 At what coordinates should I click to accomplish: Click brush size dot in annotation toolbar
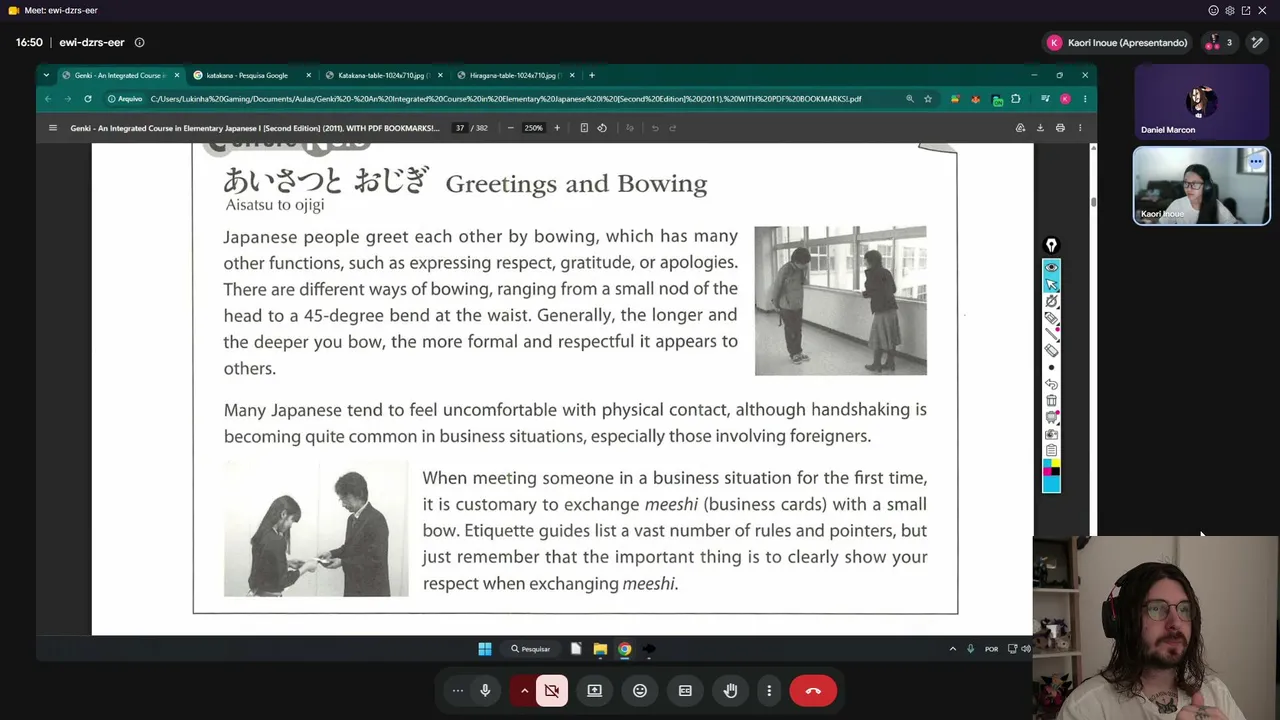click(1051, 368)
